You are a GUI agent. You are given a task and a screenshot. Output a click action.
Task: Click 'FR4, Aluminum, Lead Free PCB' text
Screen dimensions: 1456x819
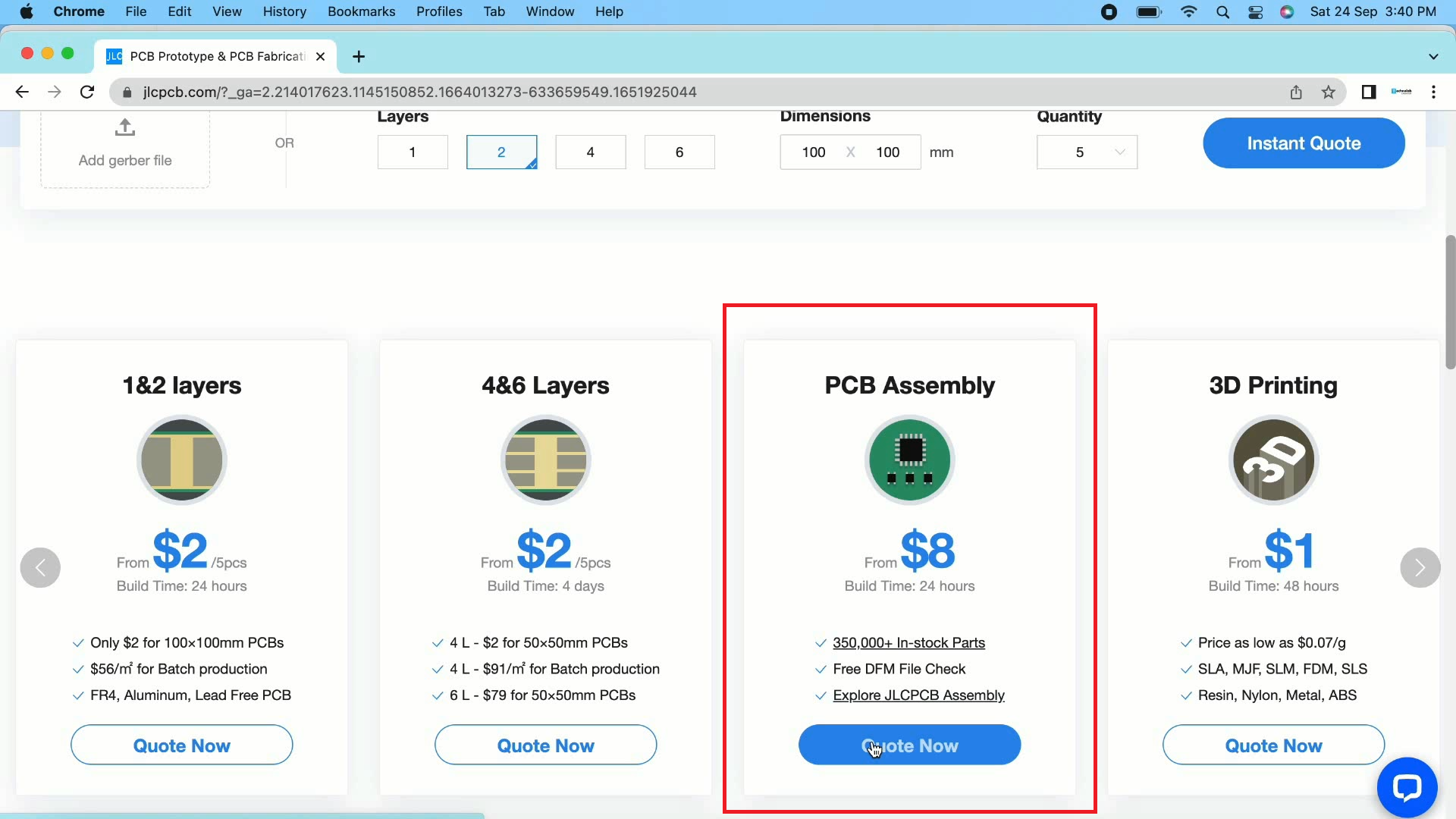pyautogui.click(x=190, y=695)
